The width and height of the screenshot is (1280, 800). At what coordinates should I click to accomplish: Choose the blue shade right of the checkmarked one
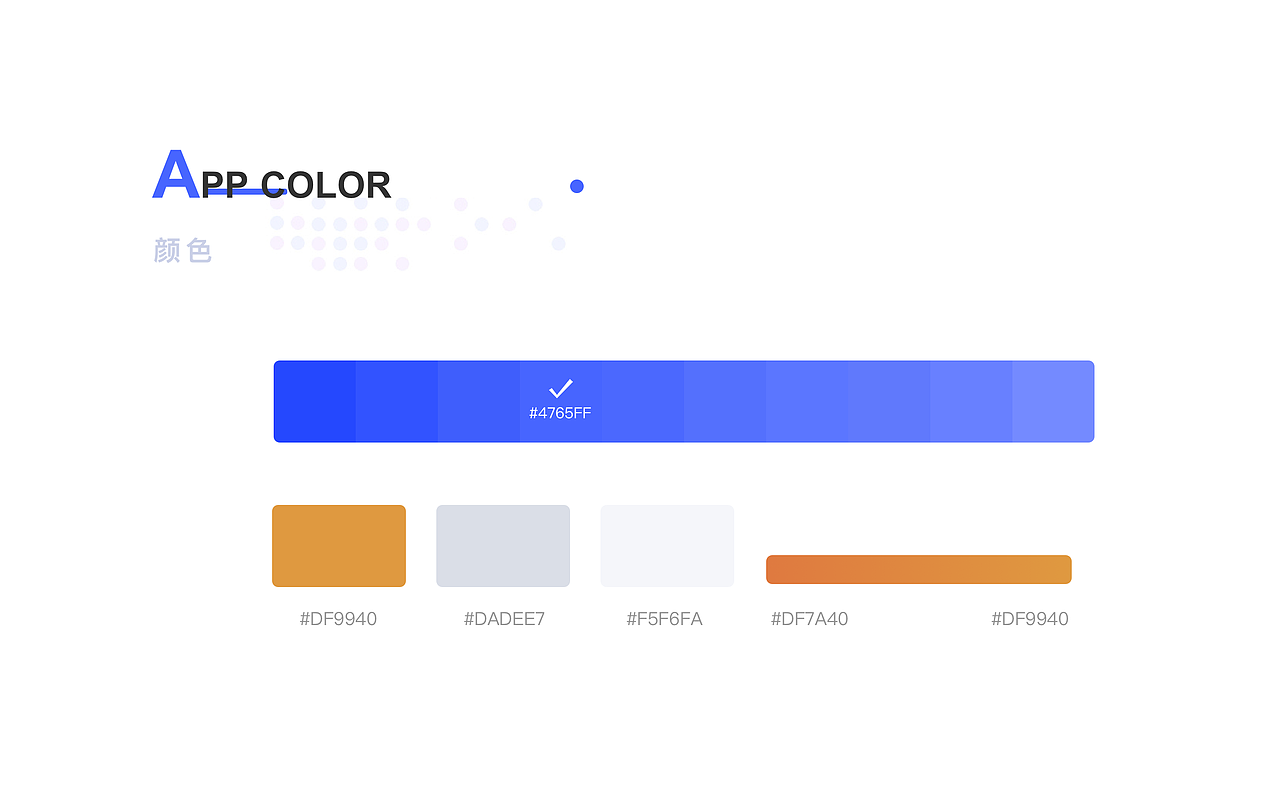[x=643, y=401]
